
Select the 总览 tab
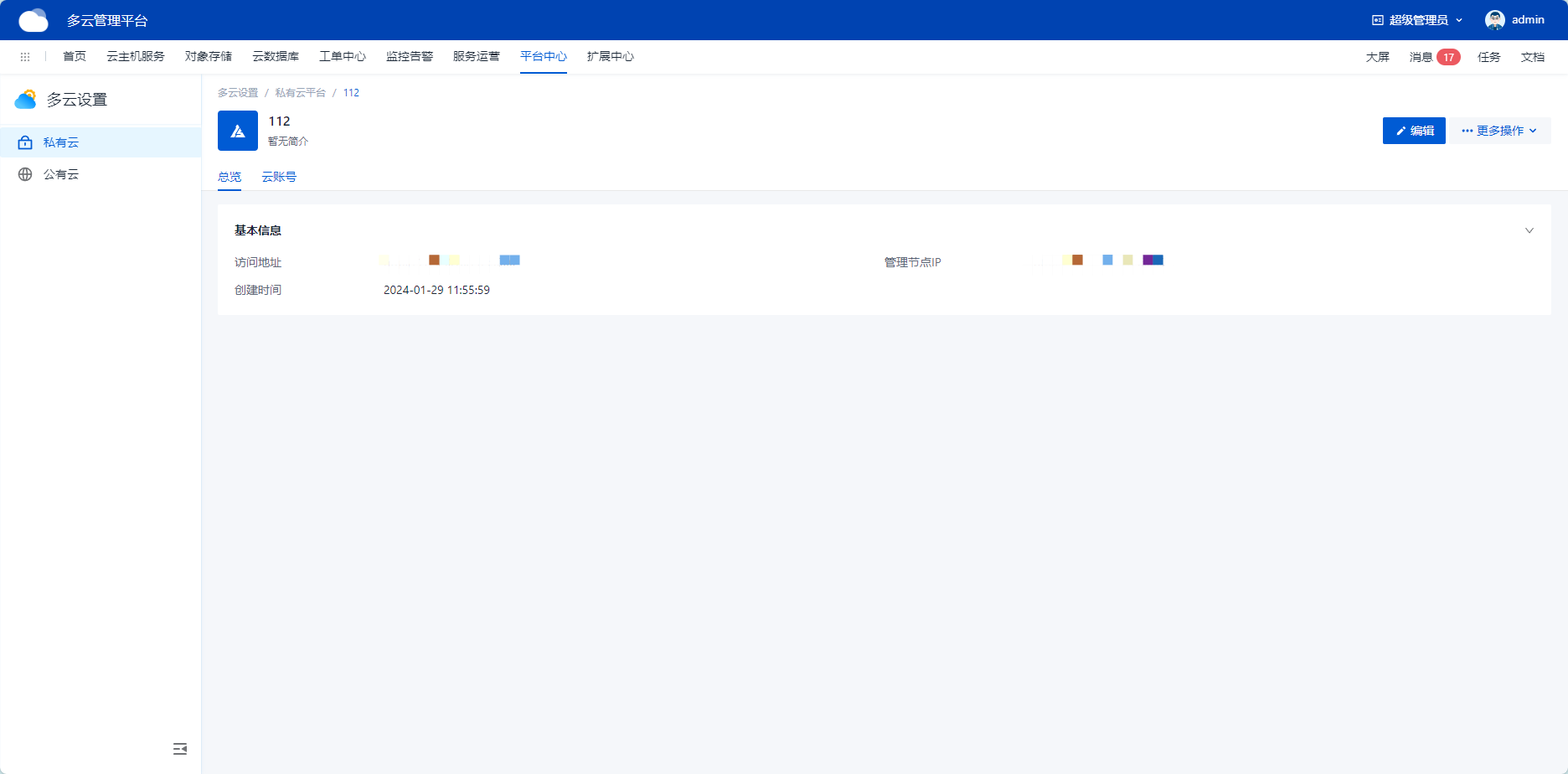(230, 177)
